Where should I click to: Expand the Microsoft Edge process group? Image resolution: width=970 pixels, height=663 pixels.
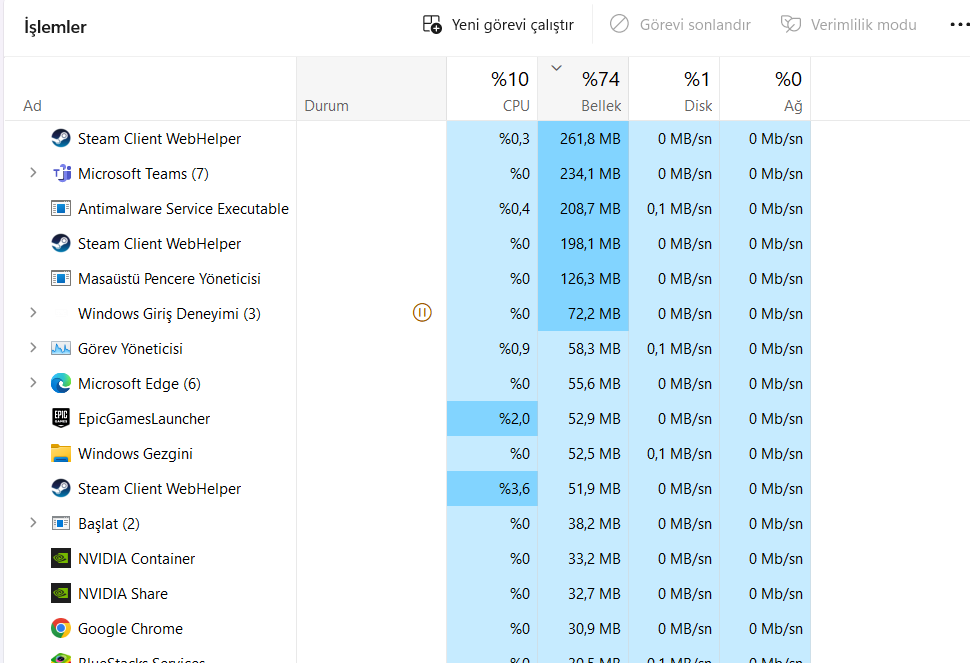pyautogui.click(x=33, y=383)
